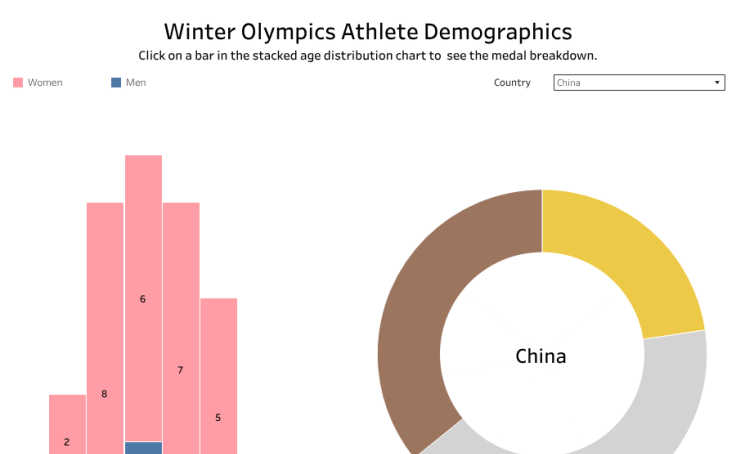This screenshot has height=454, width=736.
Task: Click the Winter Olympics Athlete Demographics title
Action: pyautogui.click(x=368, y=31)
